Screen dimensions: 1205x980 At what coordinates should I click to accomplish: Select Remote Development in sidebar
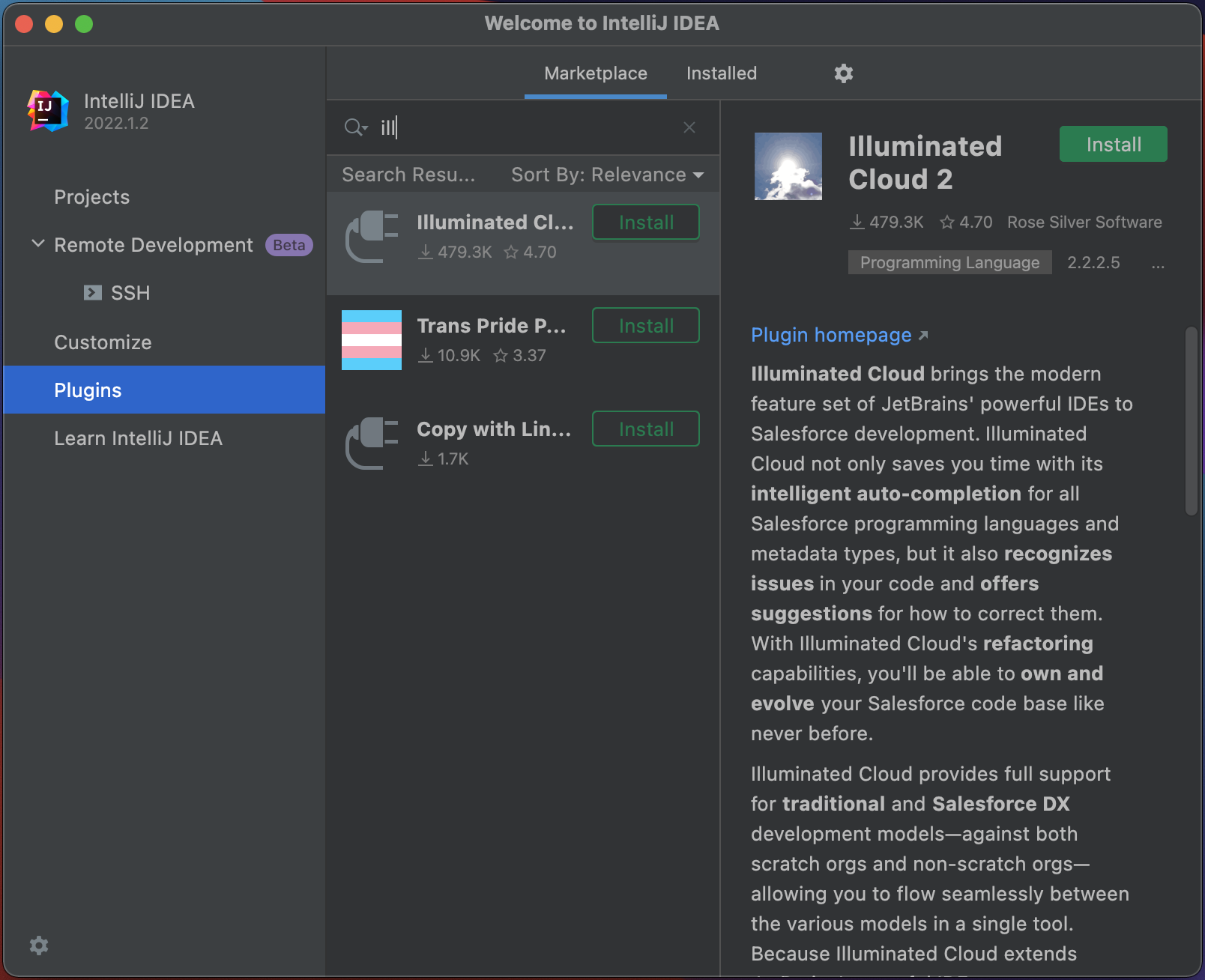tap(154, 245)
